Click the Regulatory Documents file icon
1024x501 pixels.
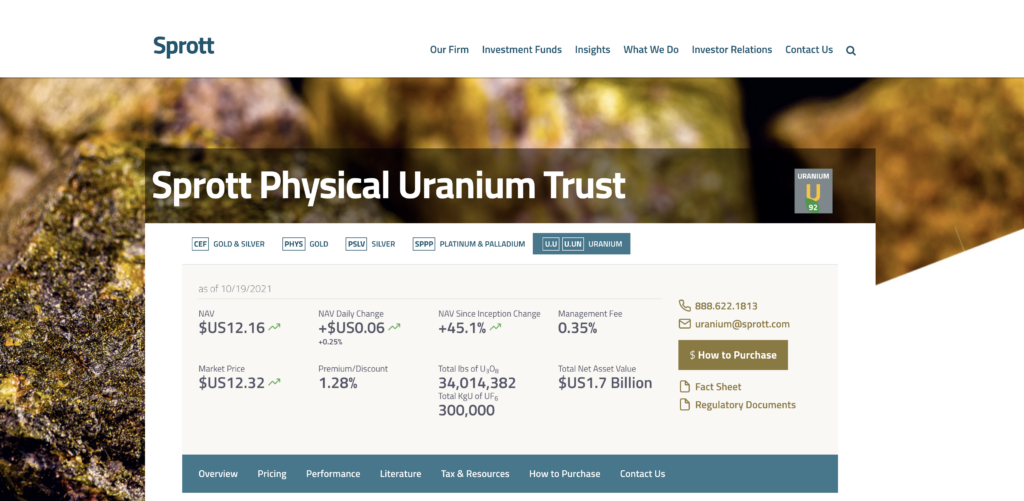685,405
